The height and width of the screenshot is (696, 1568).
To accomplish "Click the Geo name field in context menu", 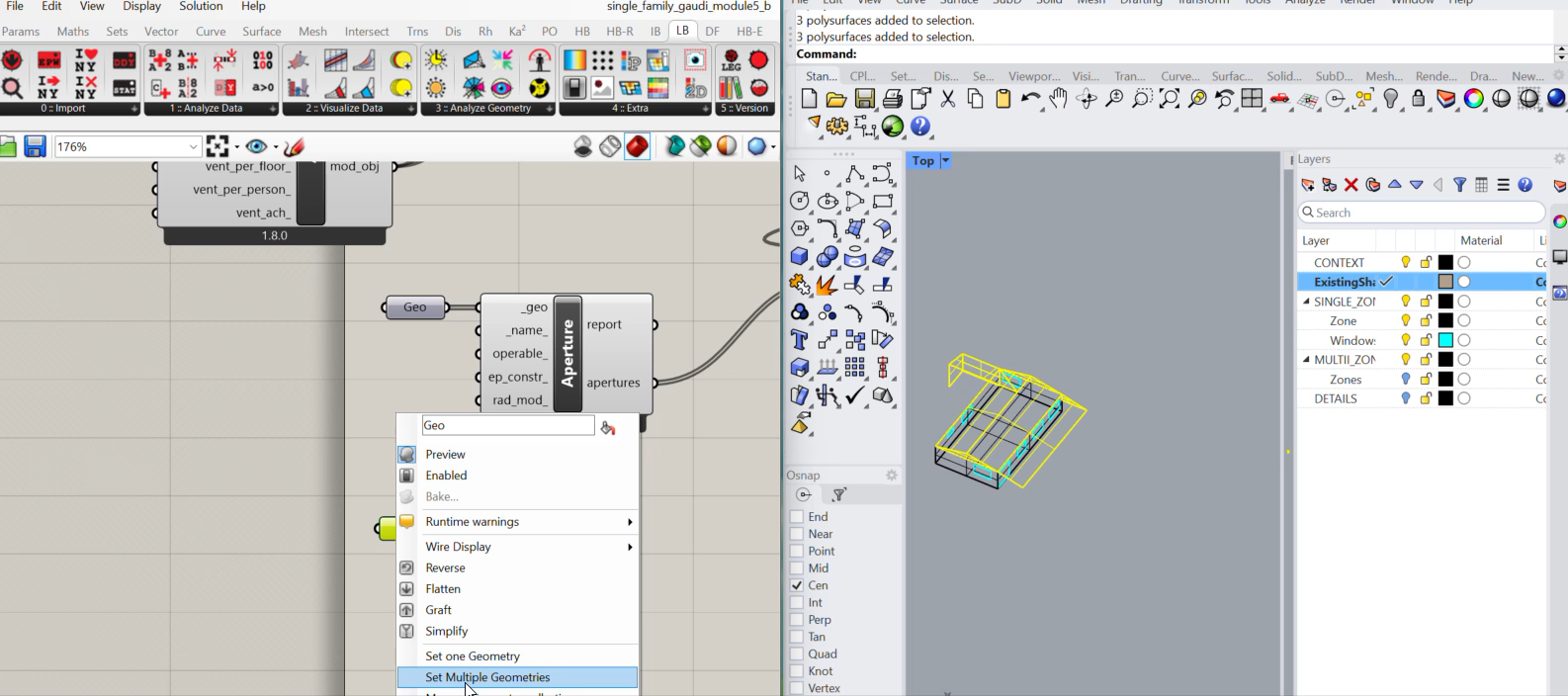I will [508, 425].
